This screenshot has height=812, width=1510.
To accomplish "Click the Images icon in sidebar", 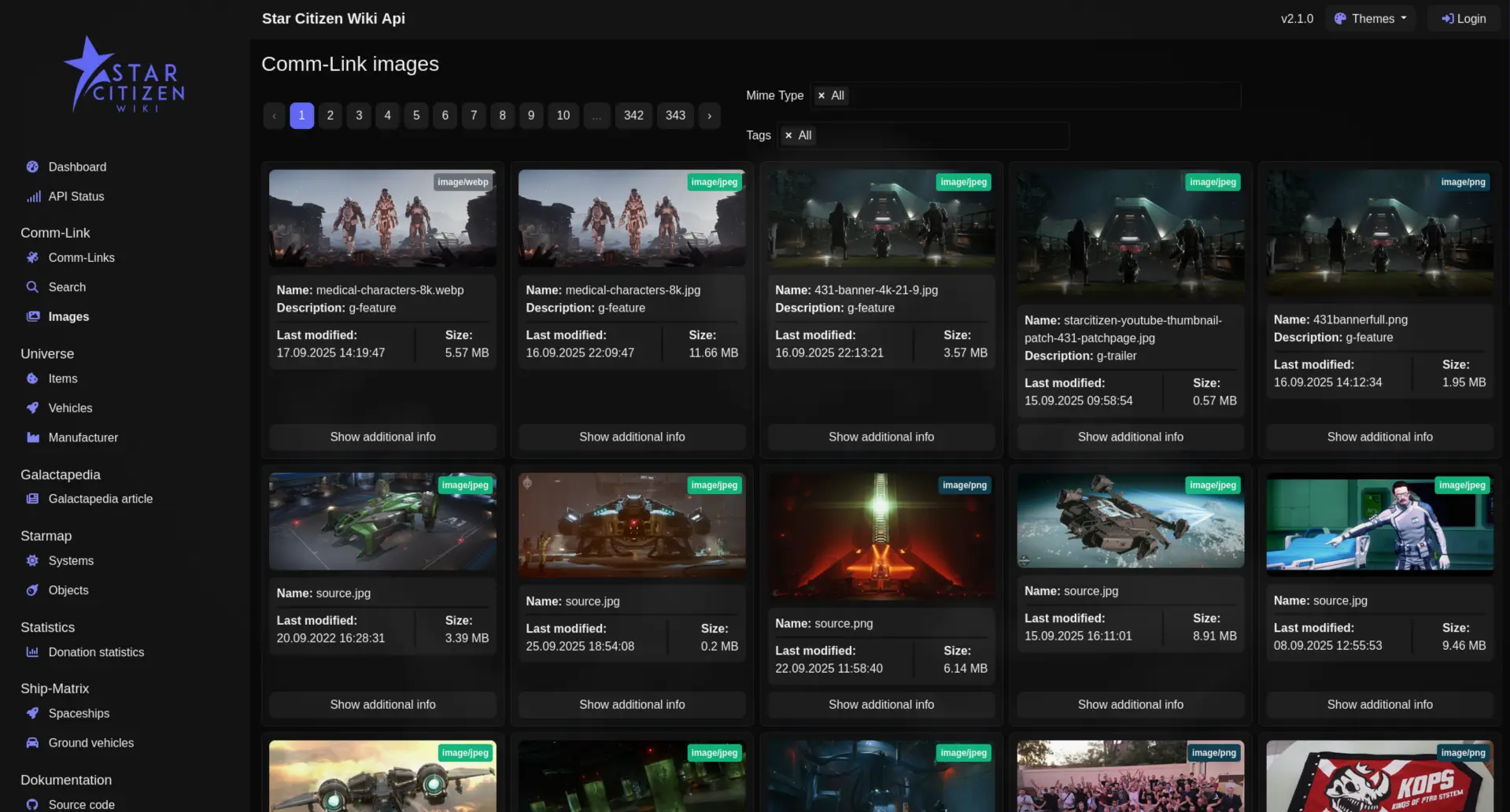I will (x=33, y=316).
